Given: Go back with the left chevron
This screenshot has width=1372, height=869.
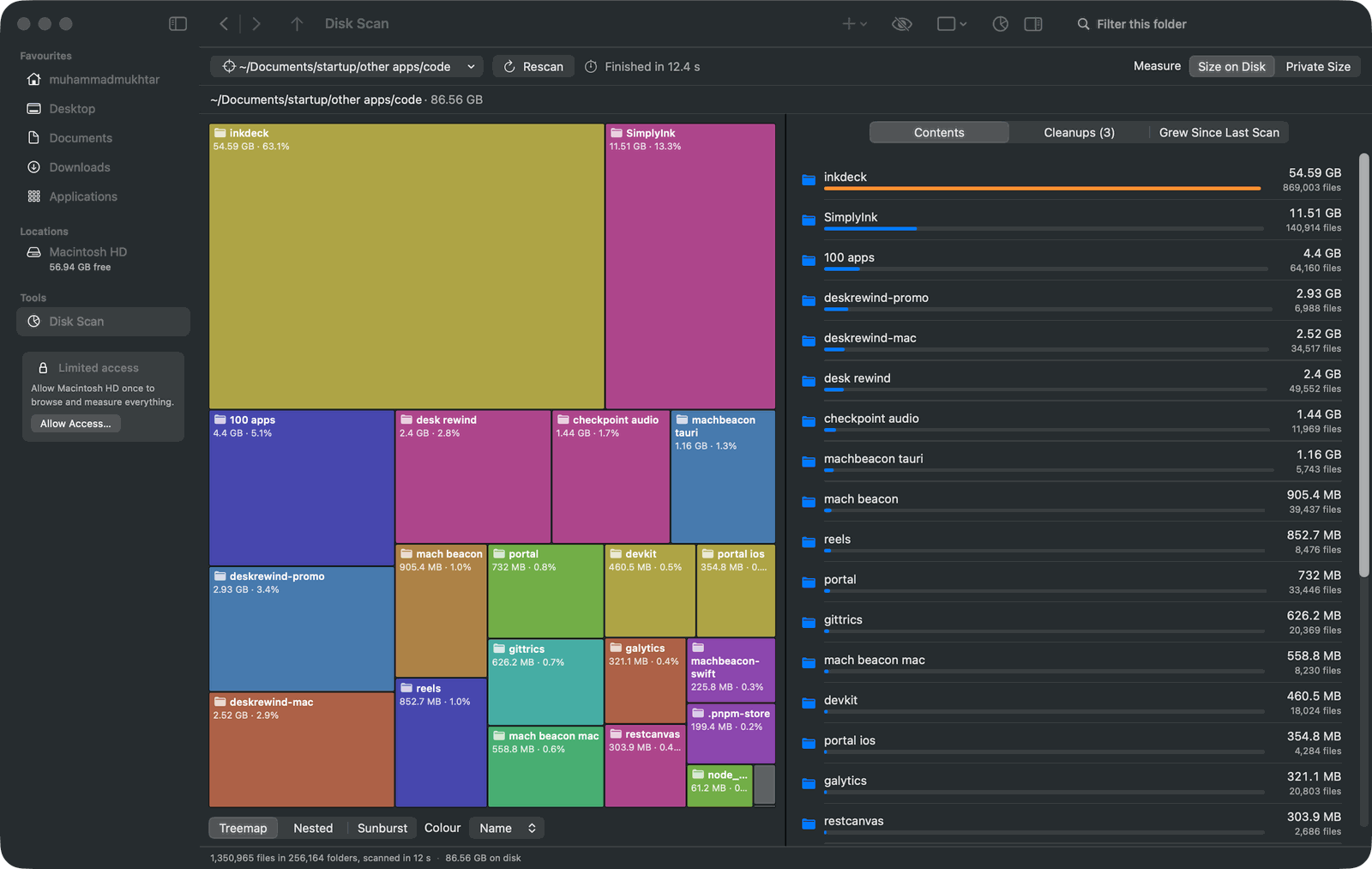Looking at the screenshot, I should (x=224, y=24).
